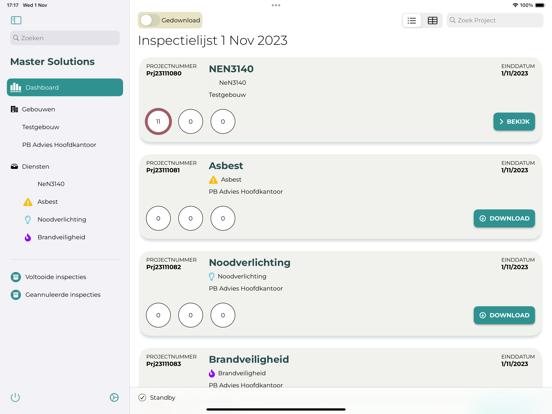
Task: Click the Dashboard bar chart icon
Action: (x=15, y=87)
